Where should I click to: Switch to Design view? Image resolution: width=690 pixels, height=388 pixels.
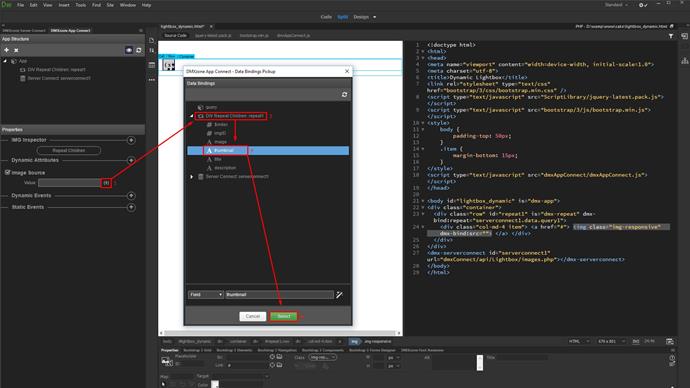pyautogui.click(x=361, y=17)
